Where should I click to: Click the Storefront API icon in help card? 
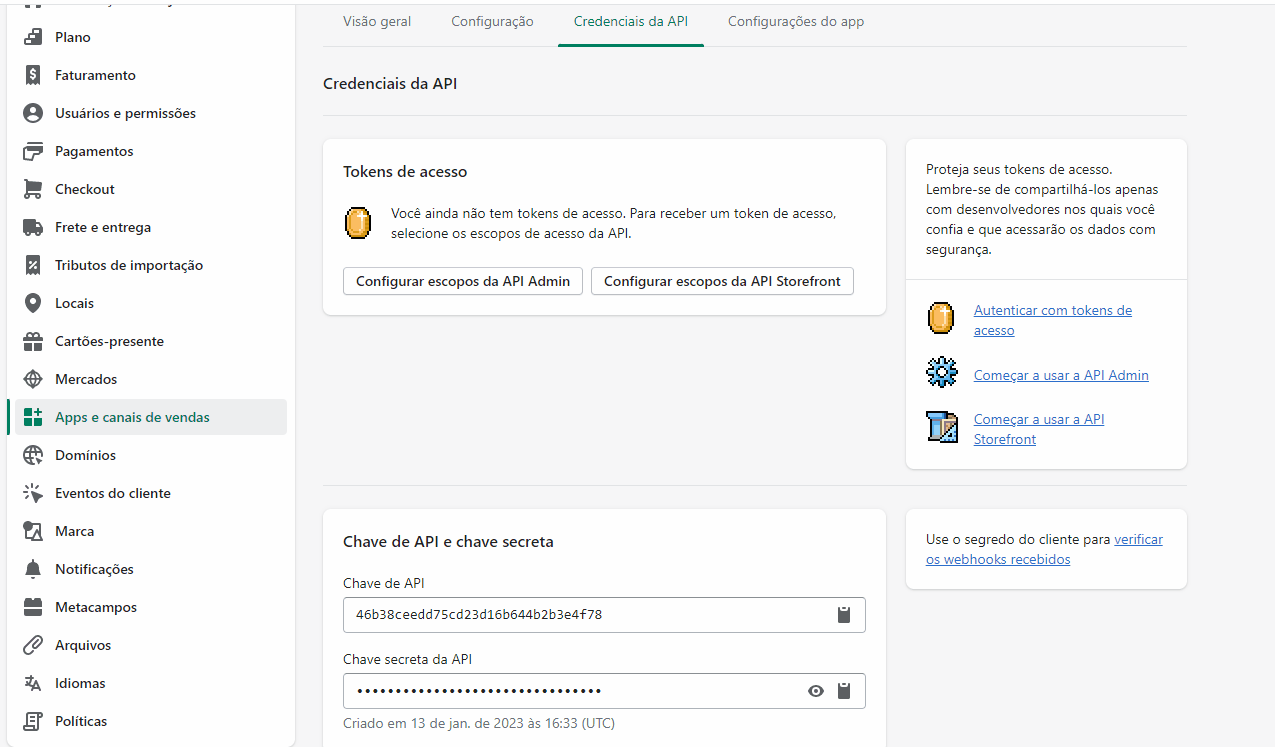coord(942,427)
